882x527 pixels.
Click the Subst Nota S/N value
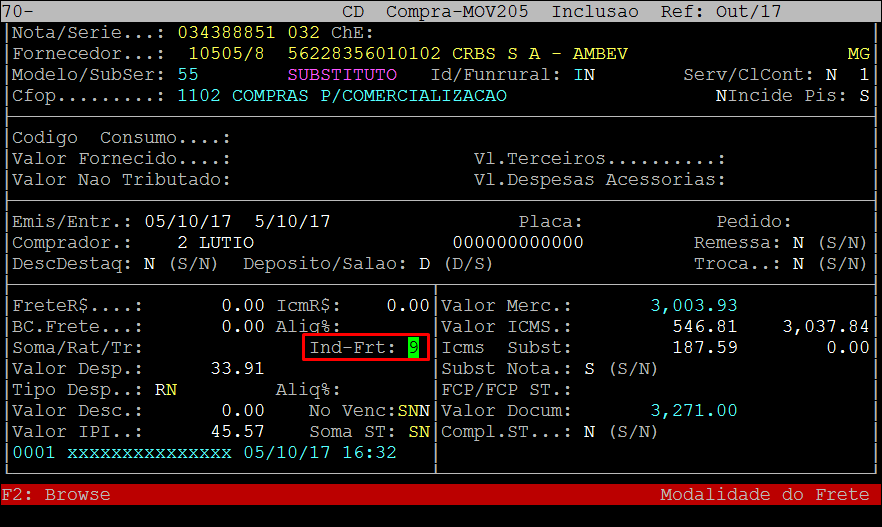point(589,369)
